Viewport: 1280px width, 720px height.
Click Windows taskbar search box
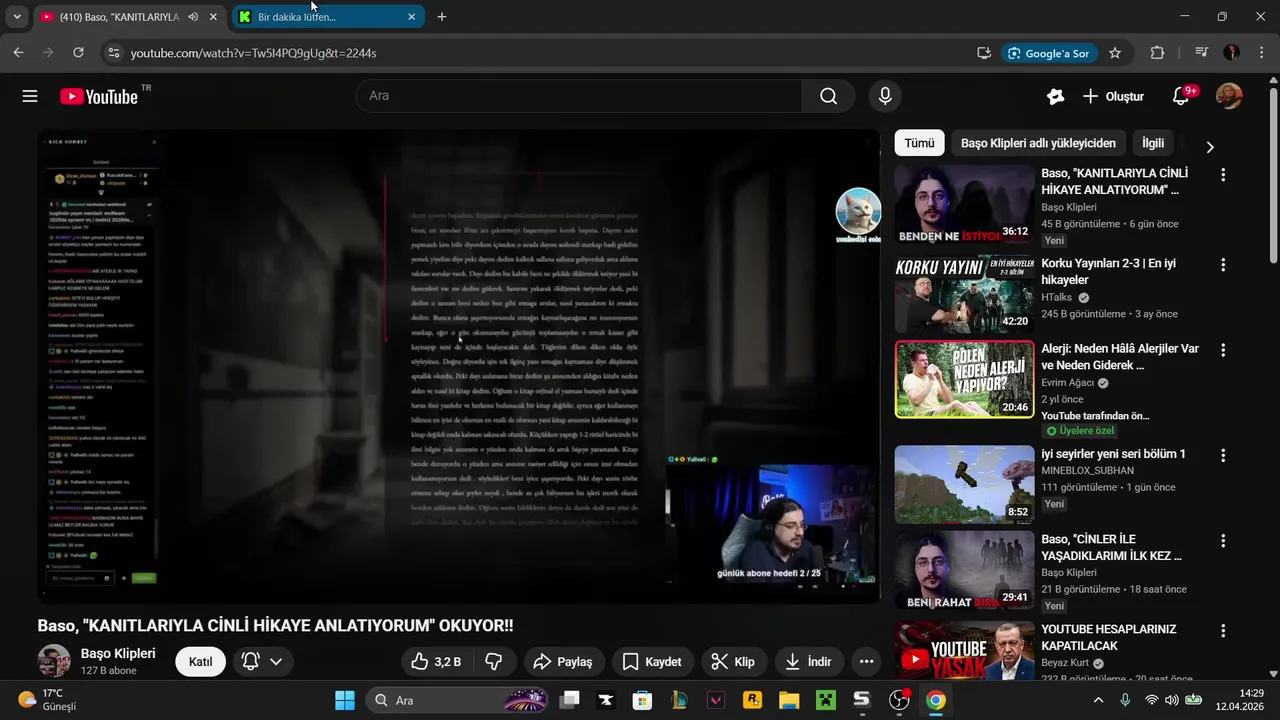pos(458,700)
